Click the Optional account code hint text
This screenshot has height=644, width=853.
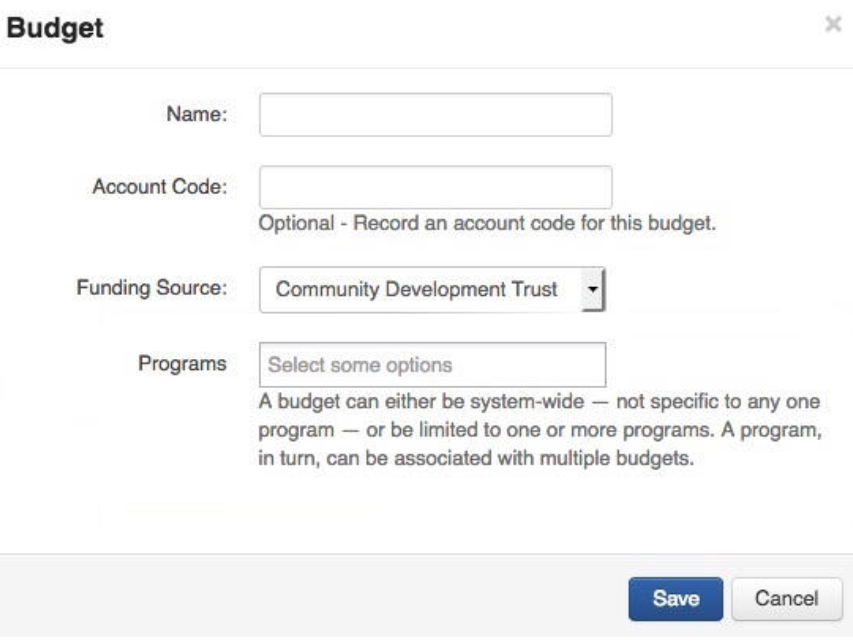coord(487,224)
